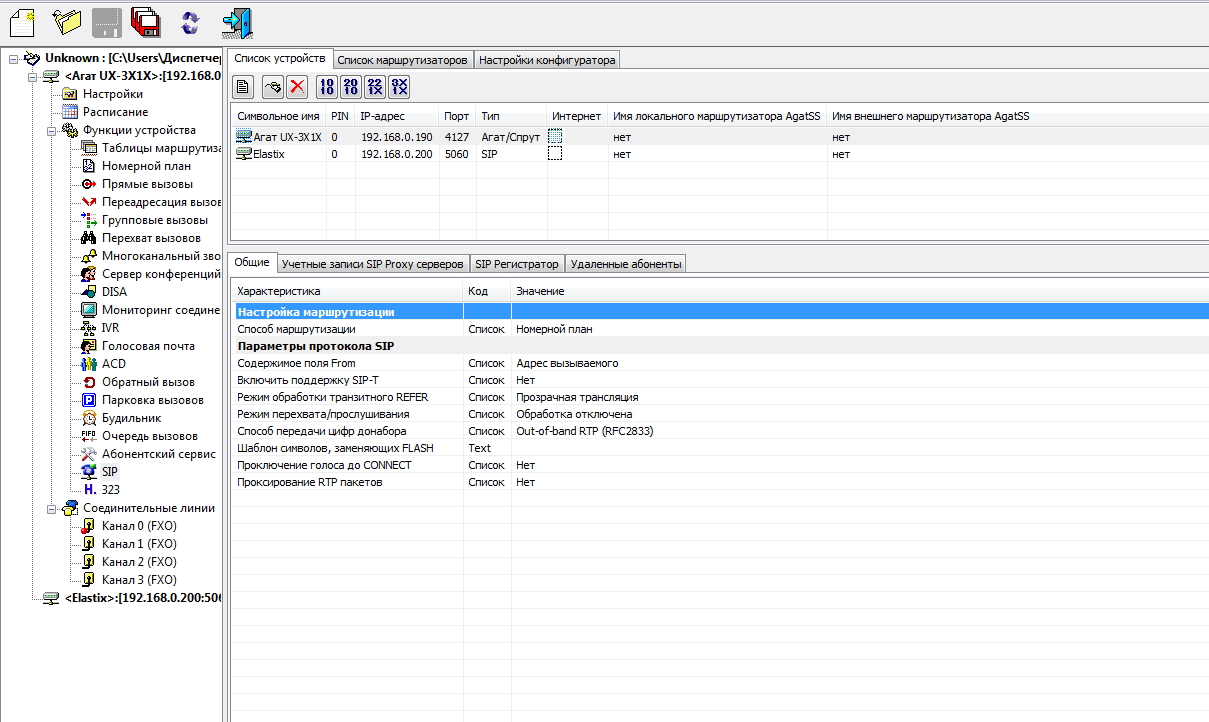Screen dimensions: 1209x722
Task: Collapse the Агат UX-3X1X device node
Action: (31, 76)
